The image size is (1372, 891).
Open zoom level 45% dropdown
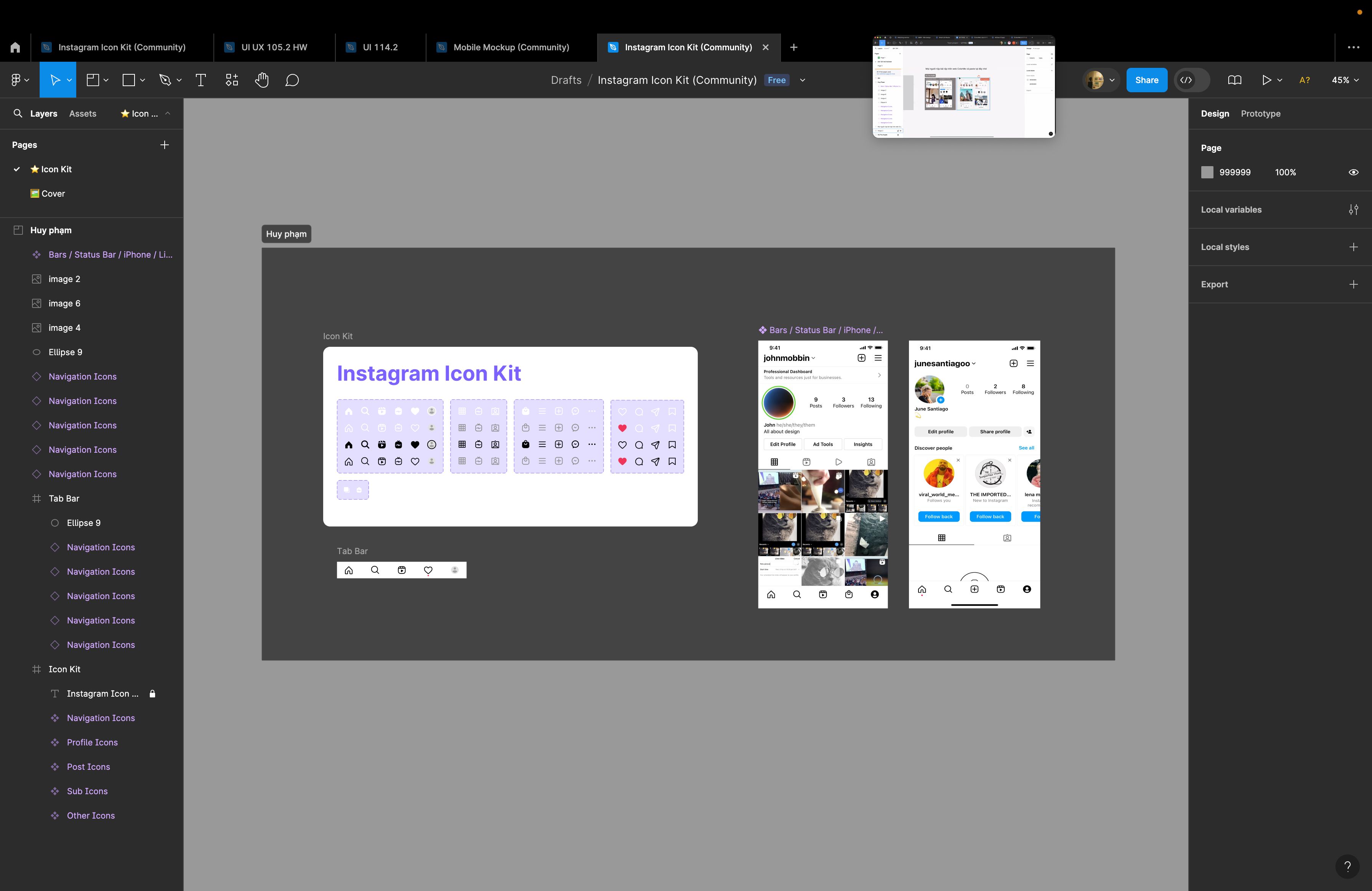point(1345,80)
